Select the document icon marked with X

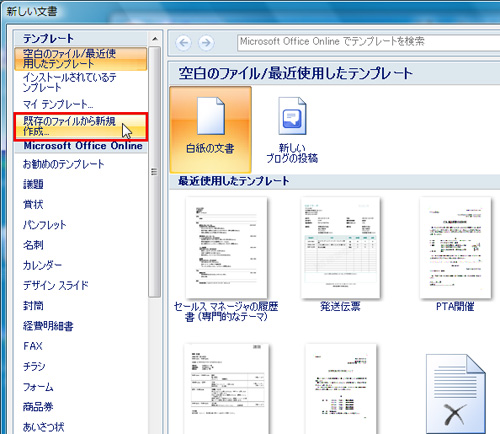coord(455,394)
